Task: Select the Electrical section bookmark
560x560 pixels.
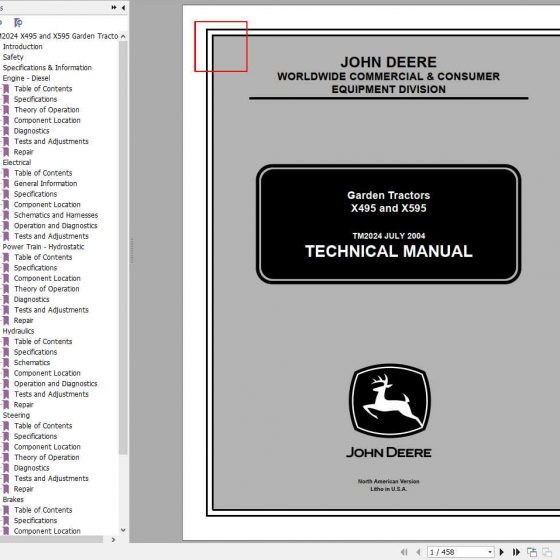Action: pos(17,162)
